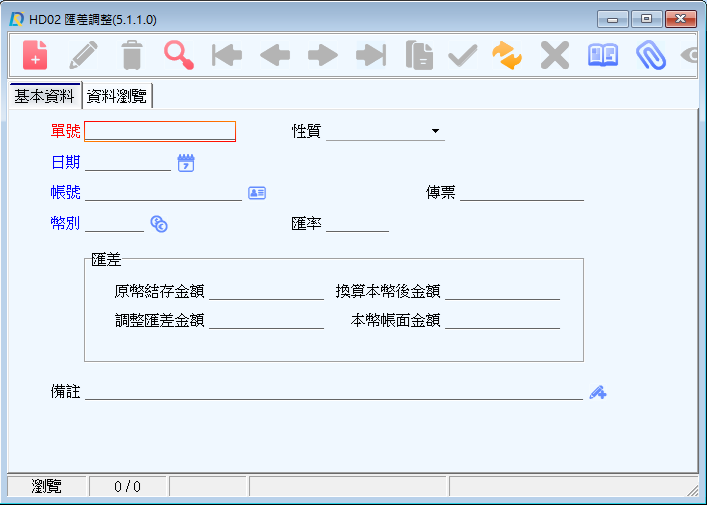Click the copy document icon
The image size is (707, 505).
419,55
